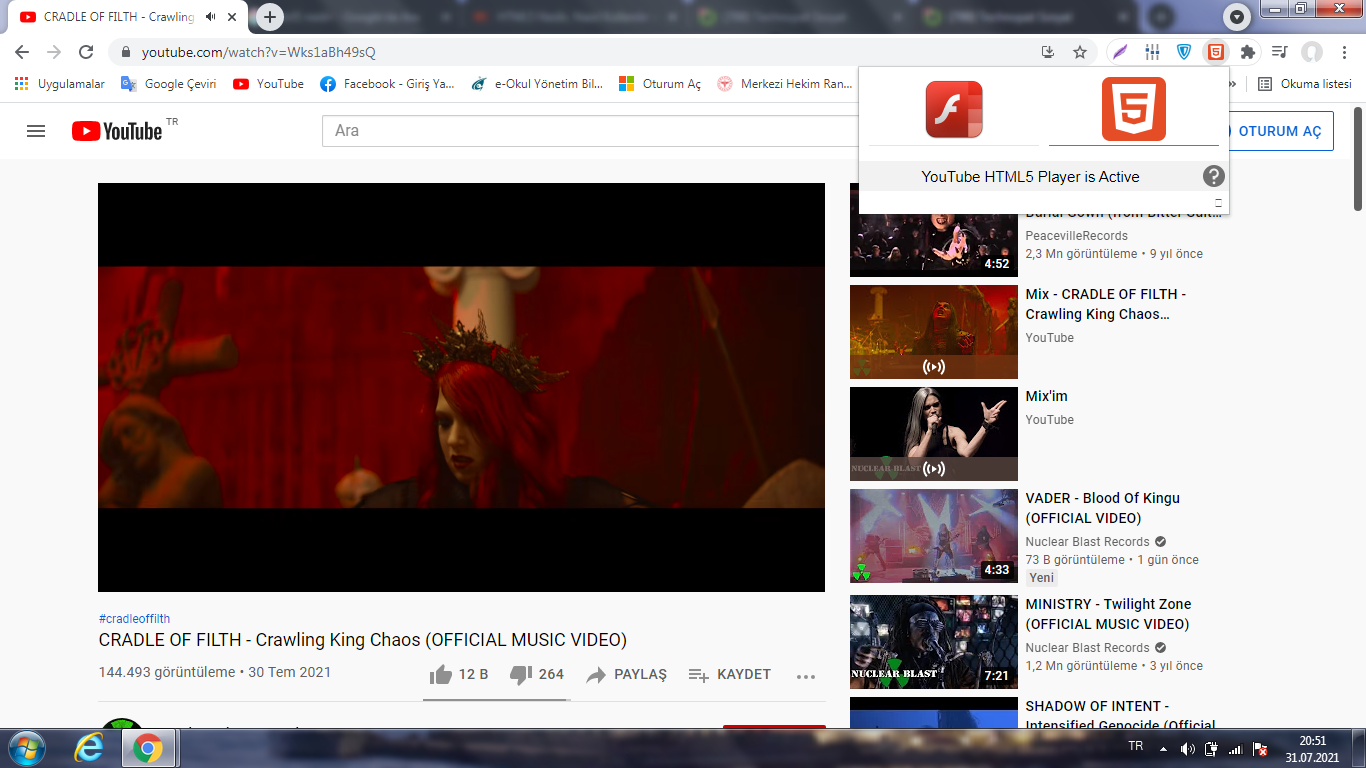Click the VADER - Blood Of Kingu title
This screenshot has height=768, width=1366.
point(1103,508)
